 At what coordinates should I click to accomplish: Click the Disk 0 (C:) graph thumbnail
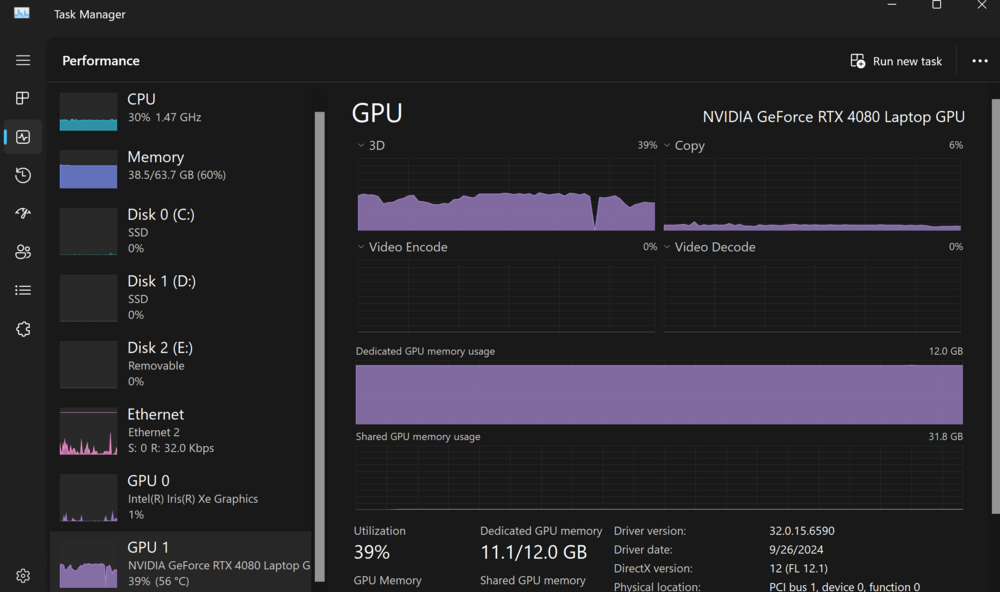88,231
